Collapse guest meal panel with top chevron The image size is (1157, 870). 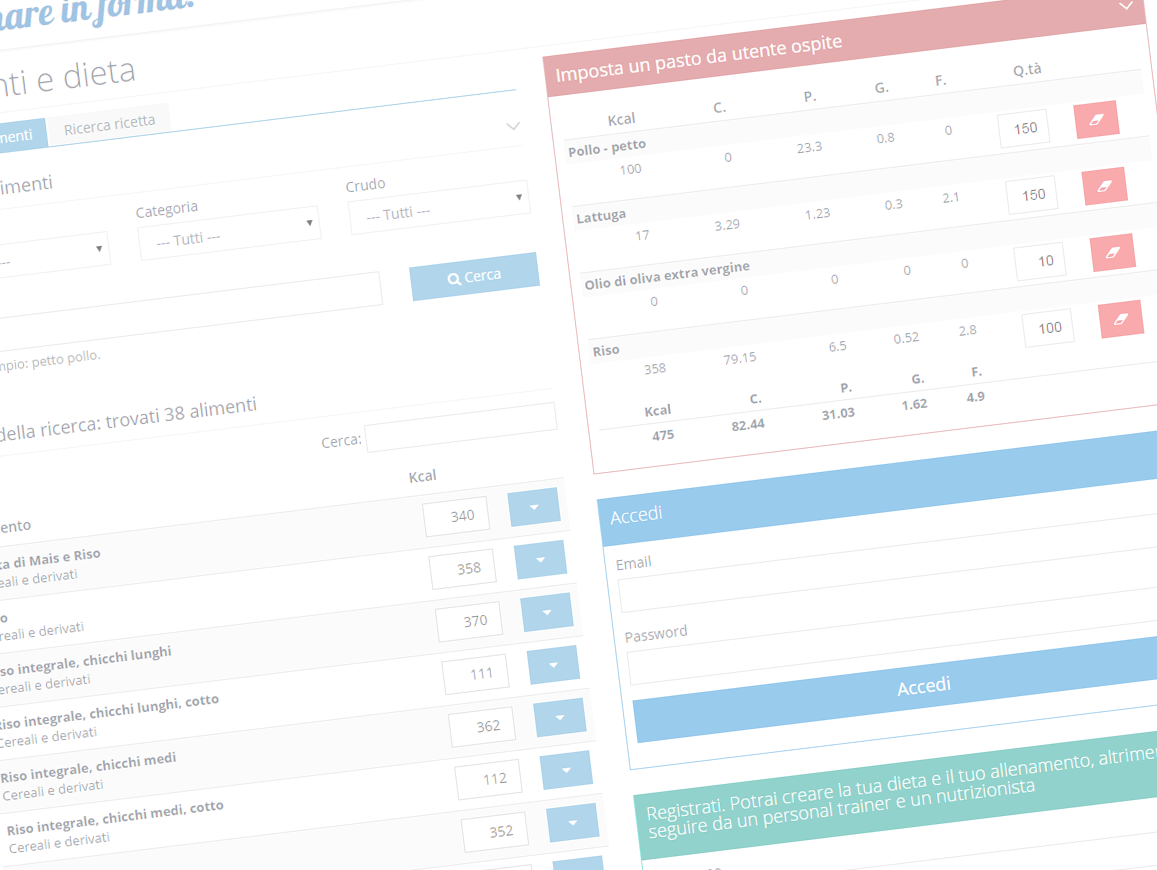1126,6
